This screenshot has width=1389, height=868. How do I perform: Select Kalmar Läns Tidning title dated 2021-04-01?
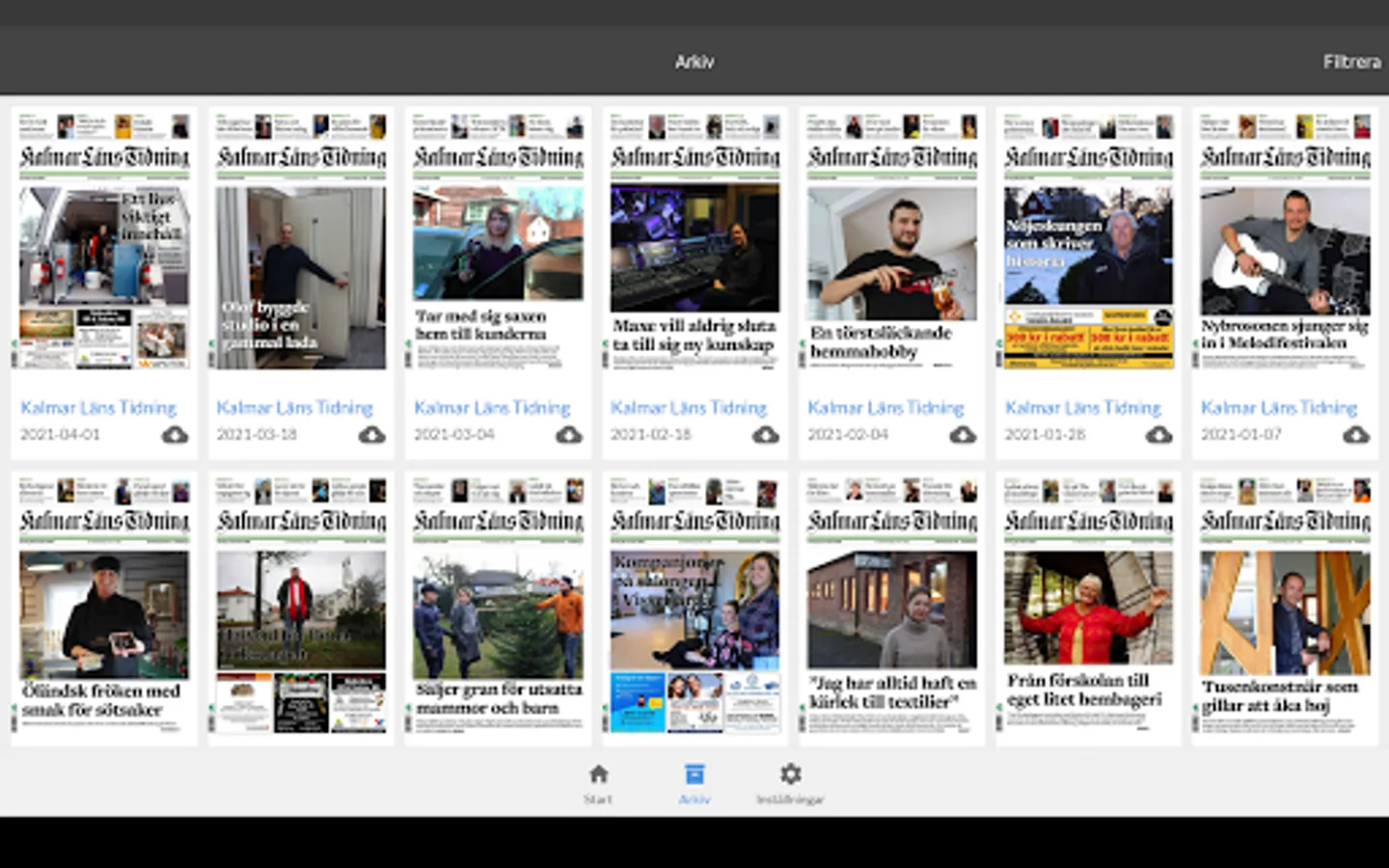(x=98, y=408)
